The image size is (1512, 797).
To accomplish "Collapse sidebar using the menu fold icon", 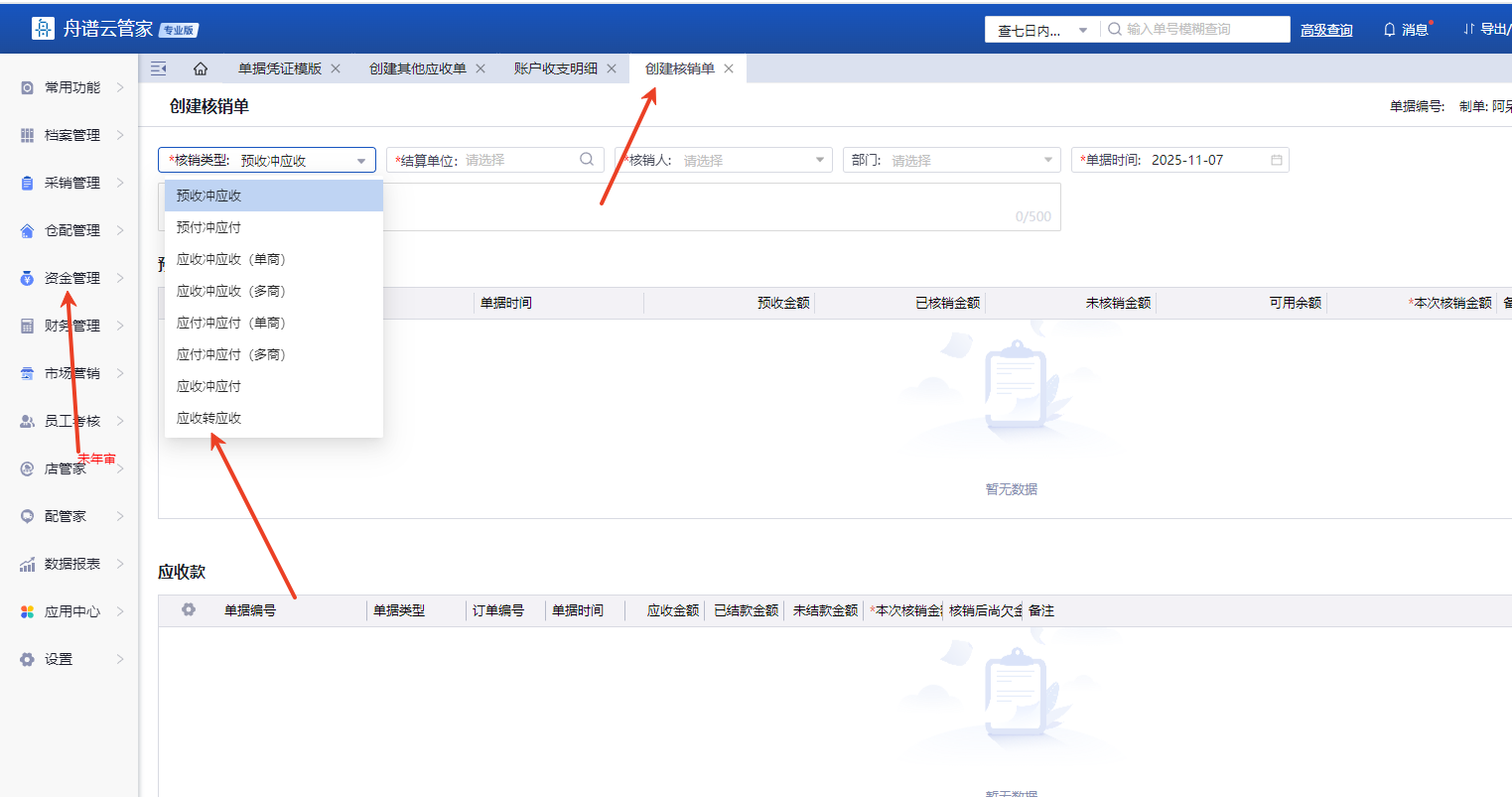I will [x=158, y=68].
